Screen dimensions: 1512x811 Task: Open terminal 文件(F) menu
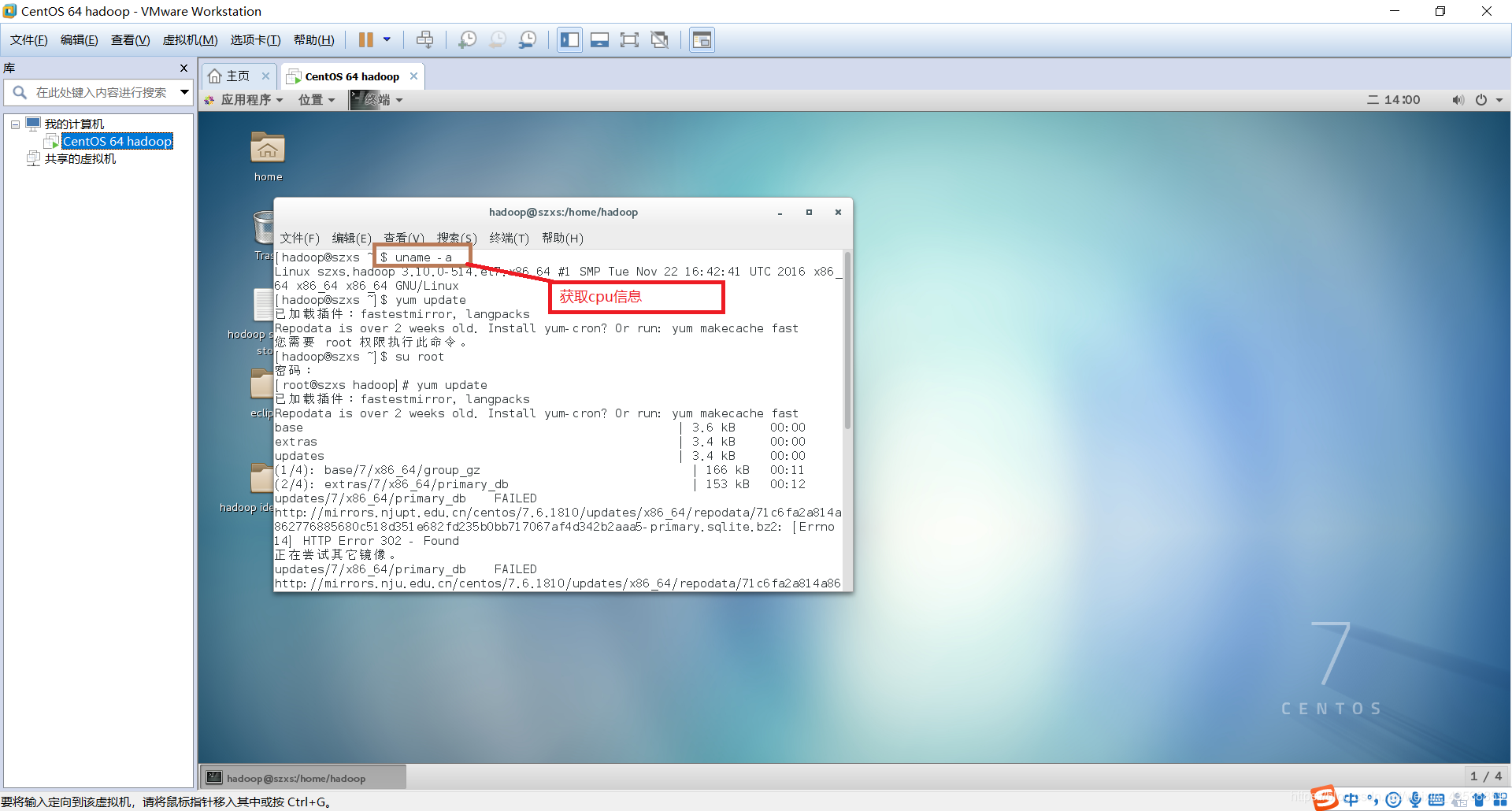(x=300, y=238)
